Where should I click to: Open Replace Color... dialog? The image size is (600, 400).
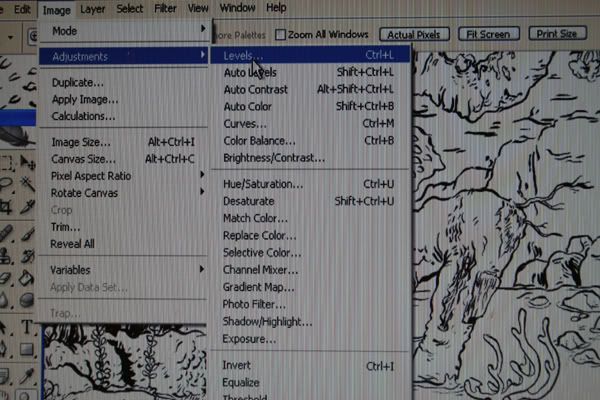pyautogui.click(x=310, y=236)
